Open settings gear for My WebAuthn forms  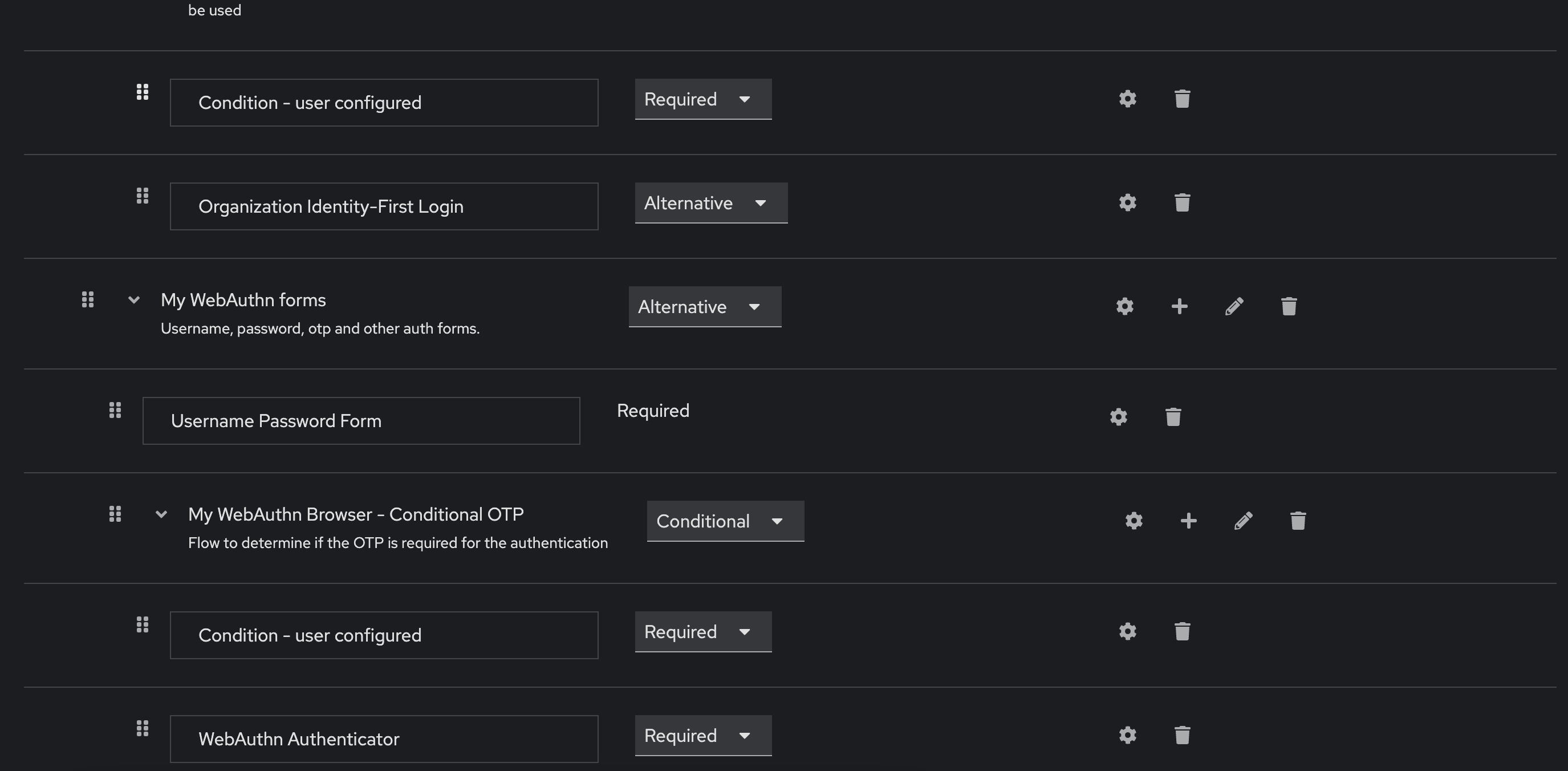tap(1124, 306)
